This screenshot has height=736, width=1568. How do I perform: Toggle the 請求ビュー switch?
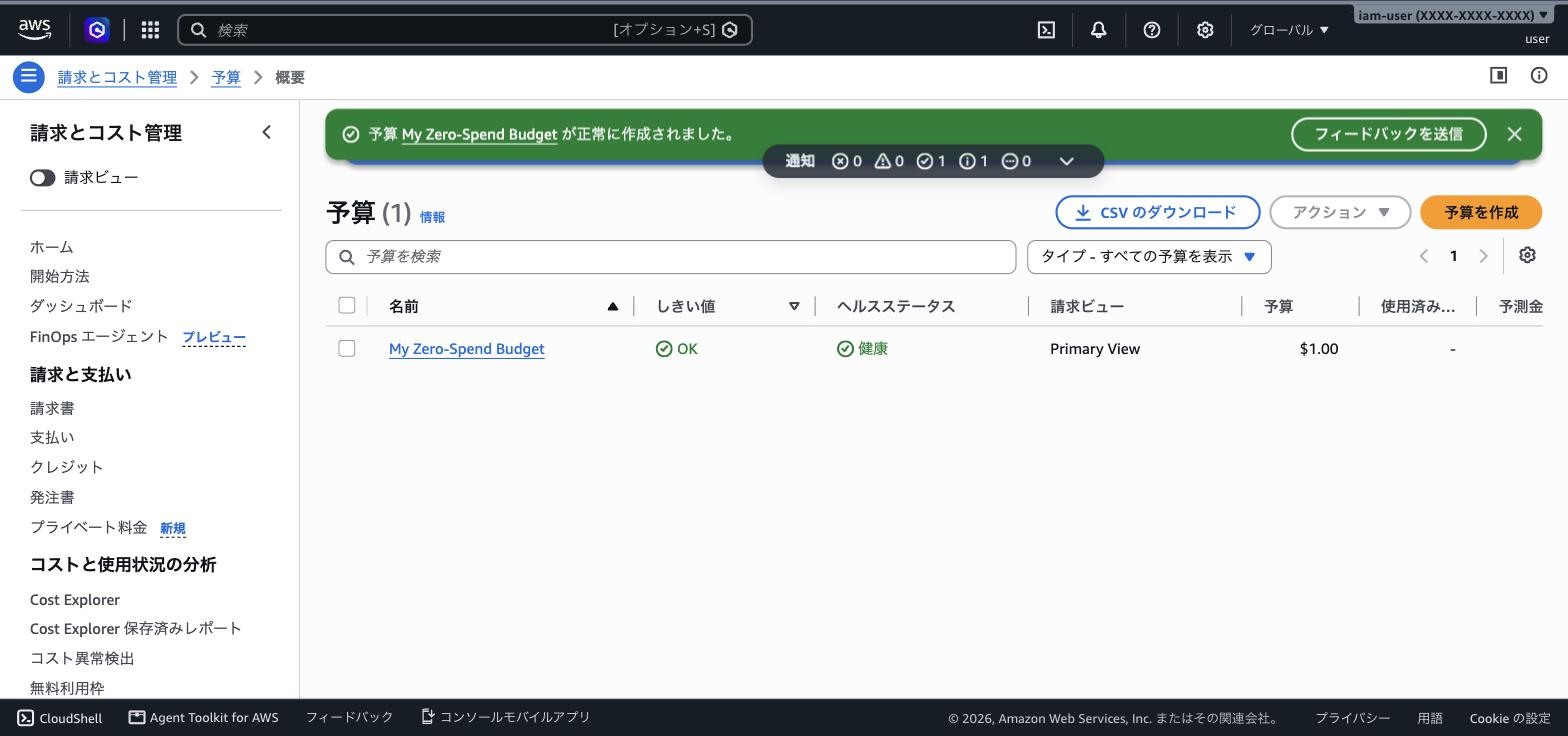(x=42, y=178)
